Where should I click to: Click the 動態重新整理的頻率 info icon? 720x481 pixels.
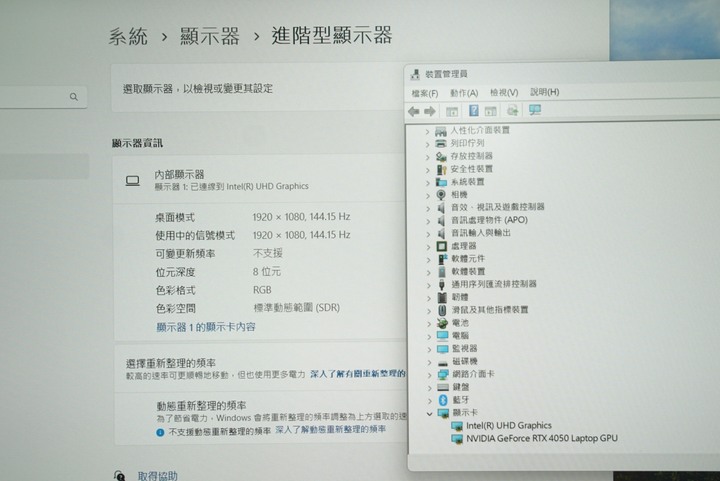160,432
